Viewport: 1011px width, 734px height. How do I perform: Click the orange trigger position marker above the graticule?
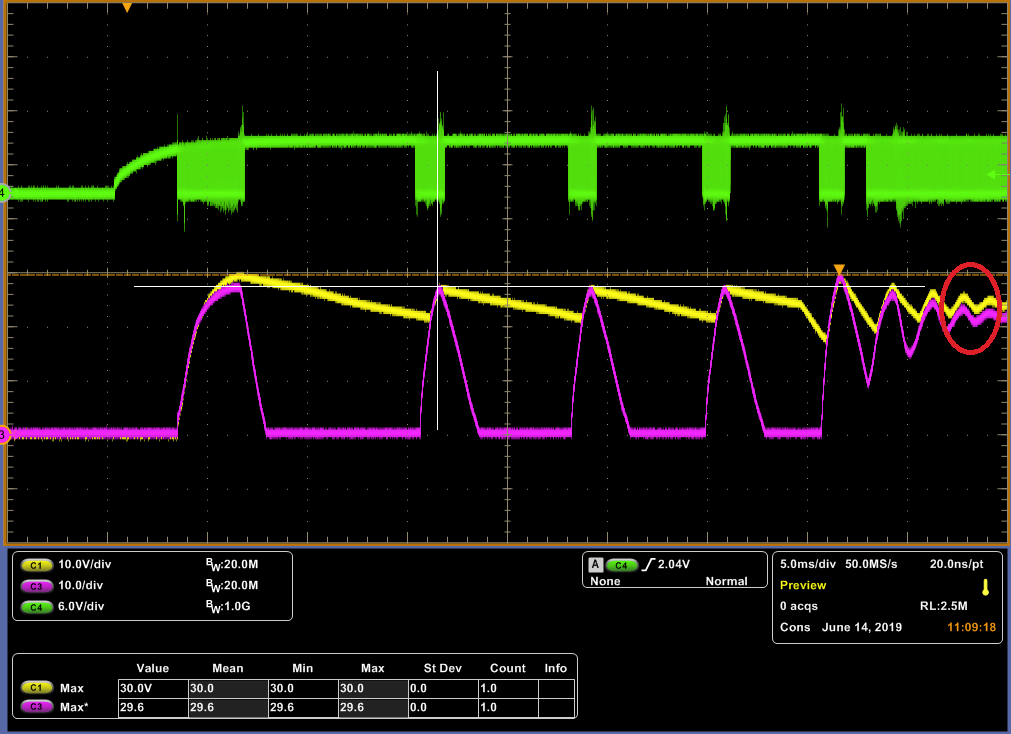[x=127, y=8]
